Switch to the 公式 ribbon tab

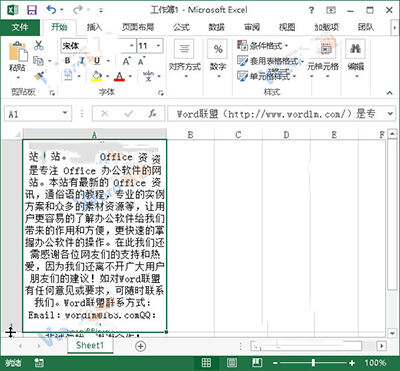pyautogui.click(x=181, y=27)
